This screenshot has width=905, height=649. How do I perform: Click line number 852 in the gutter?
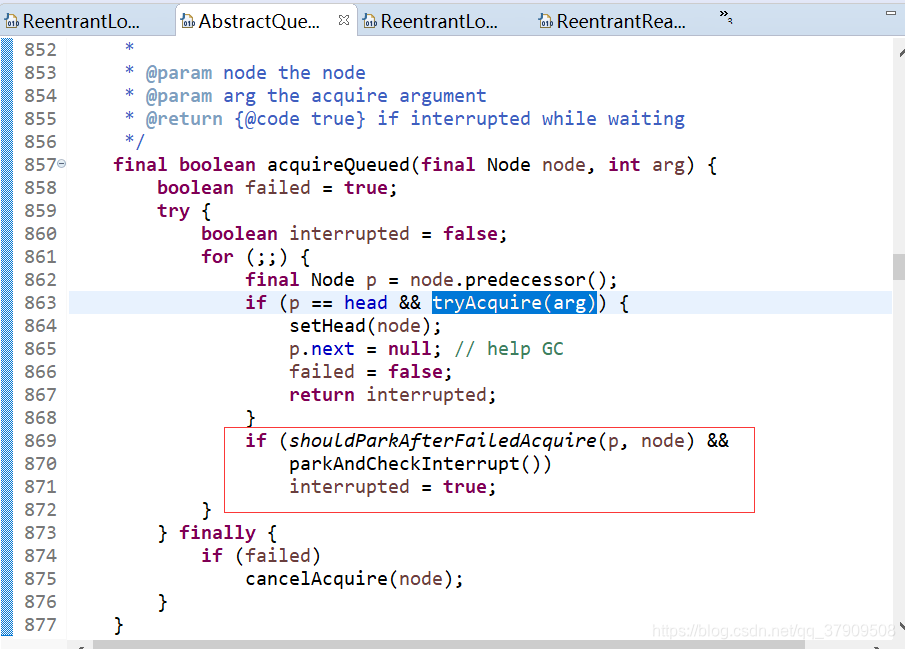tap(40, 50)
